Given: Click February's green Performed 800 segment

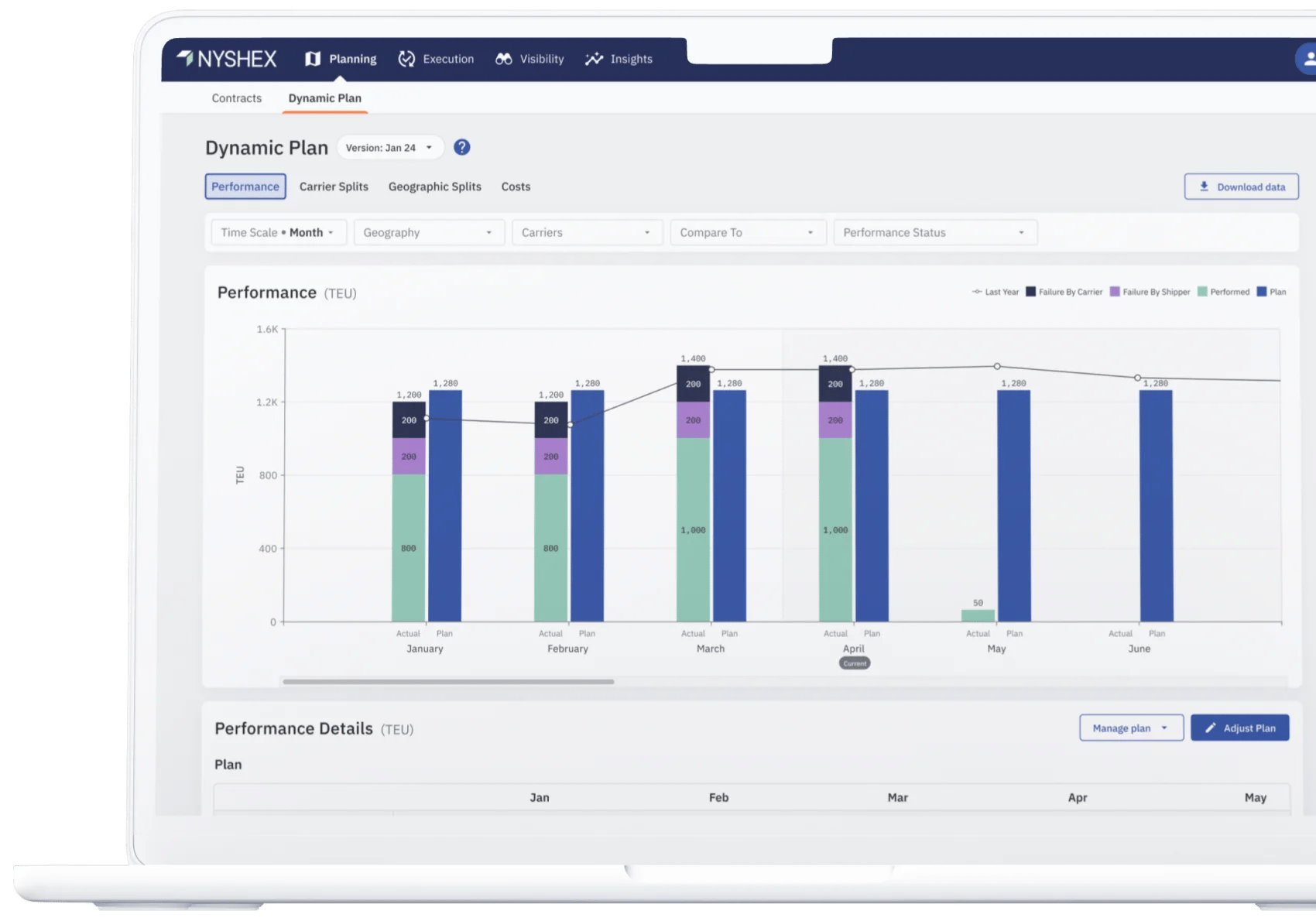Looking at the screenshot, I should click(550, 548).
